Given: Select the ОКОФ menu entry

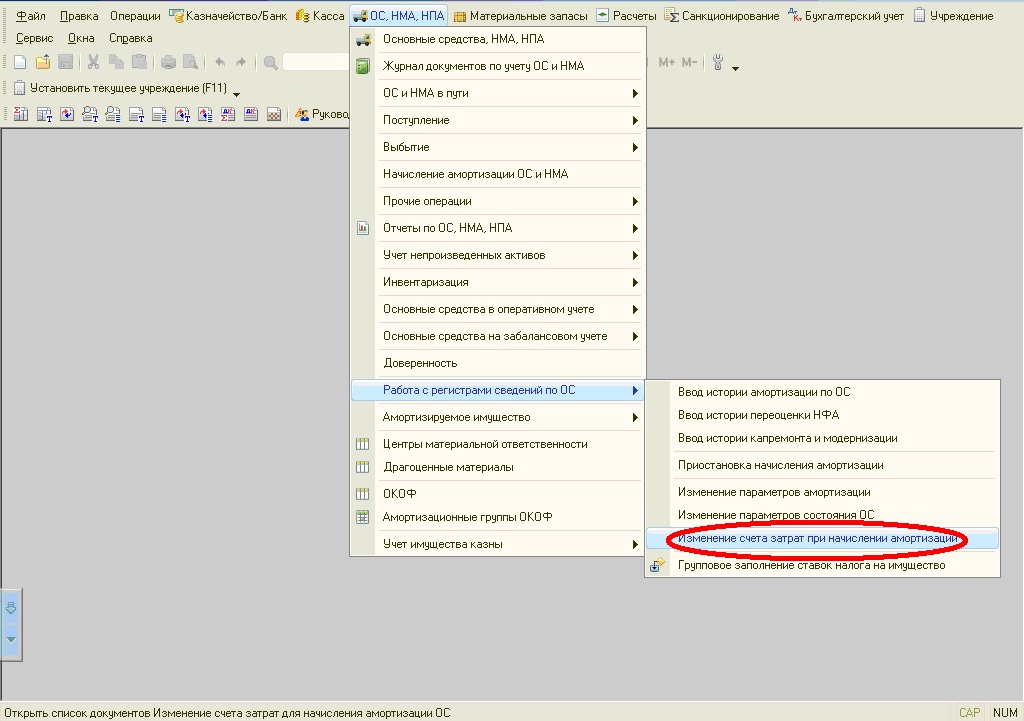Looking at the screenshot, I should (x=498, y=494).
